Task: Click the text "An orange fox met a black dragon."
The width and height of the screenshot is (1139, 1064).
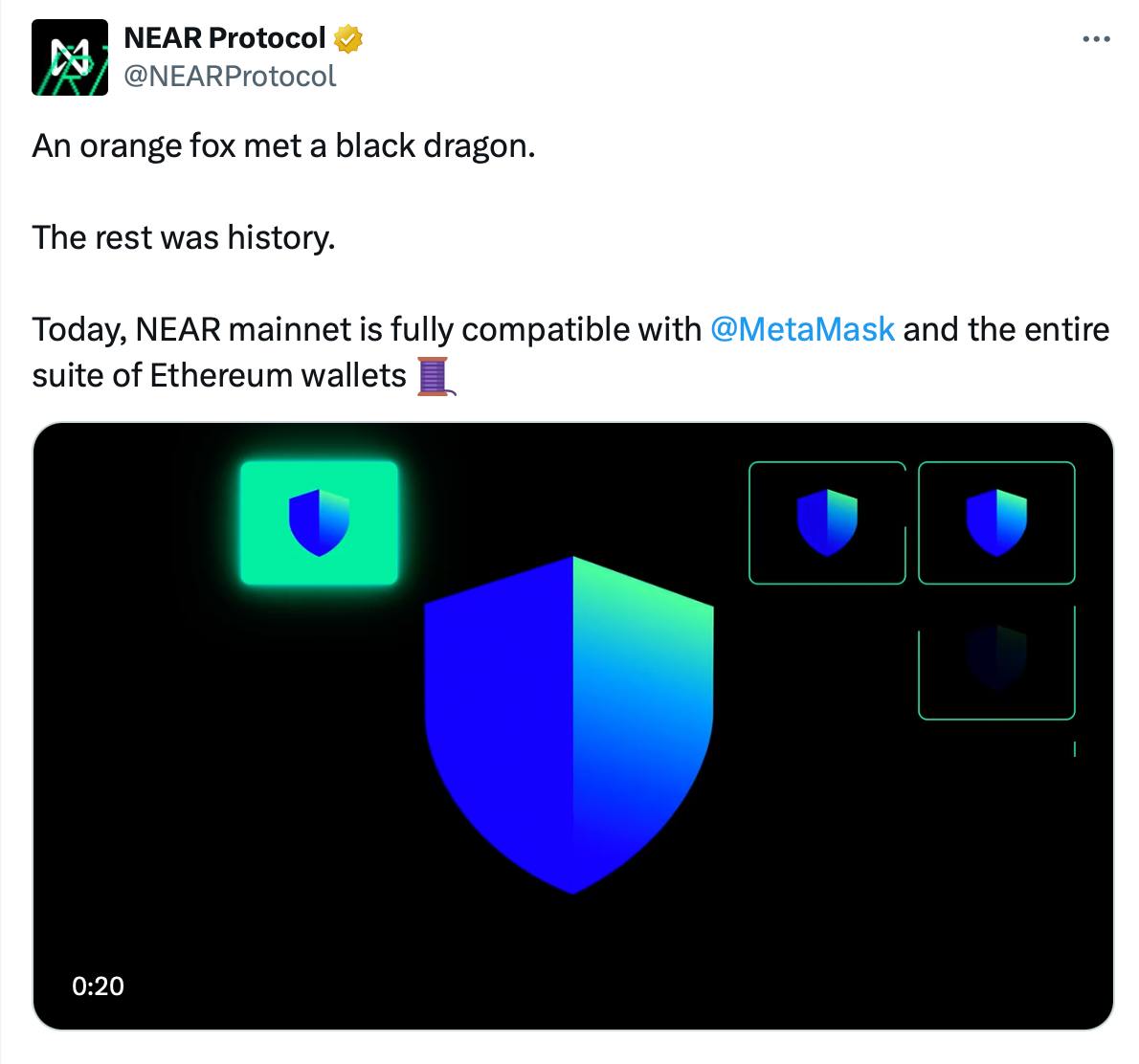Action: (x=283, y=145)
